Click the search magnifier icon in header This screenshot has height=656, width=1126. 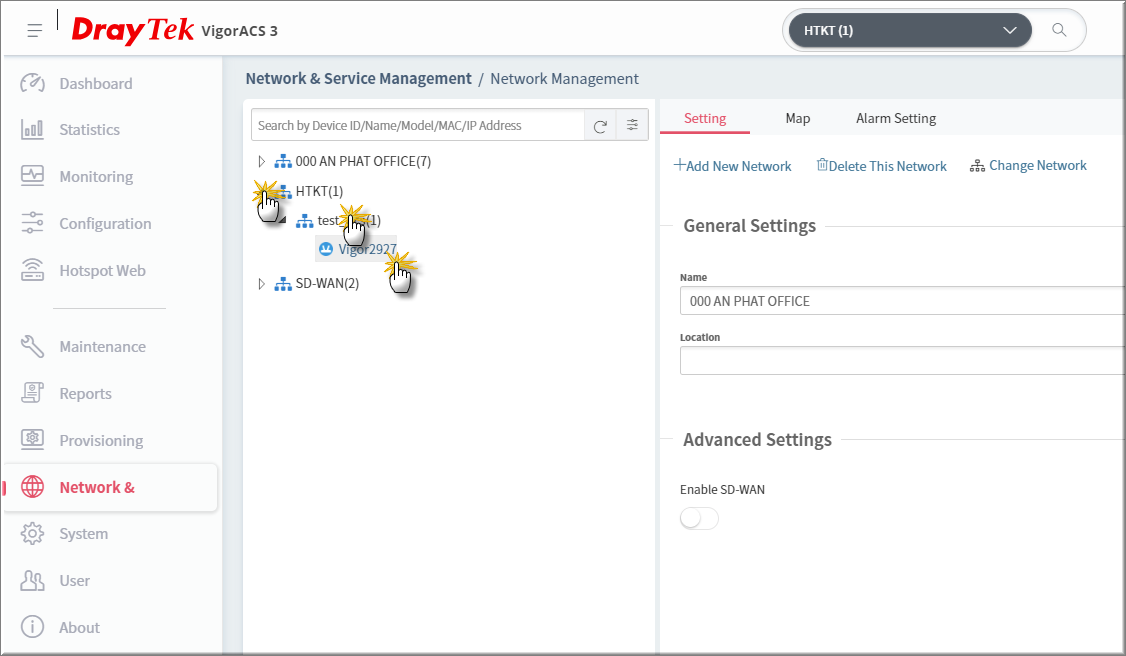coord(1059,29)
